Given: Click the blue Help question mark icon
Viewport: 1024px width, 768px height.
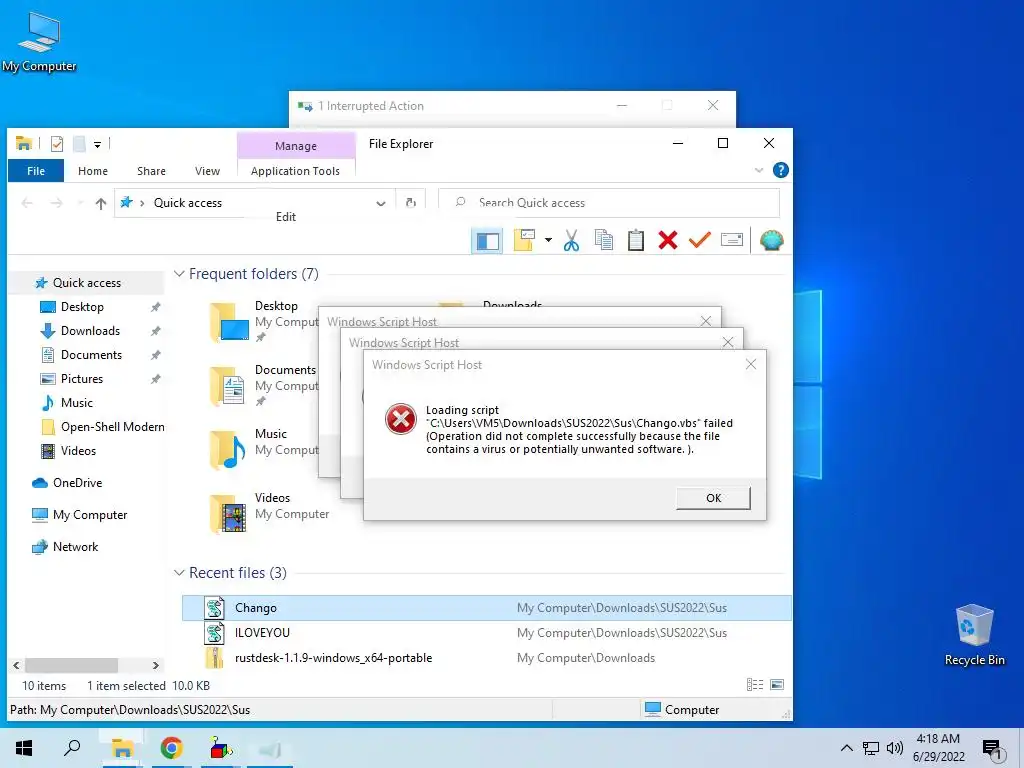Looking at the screenshot, I should click(780, 170).
